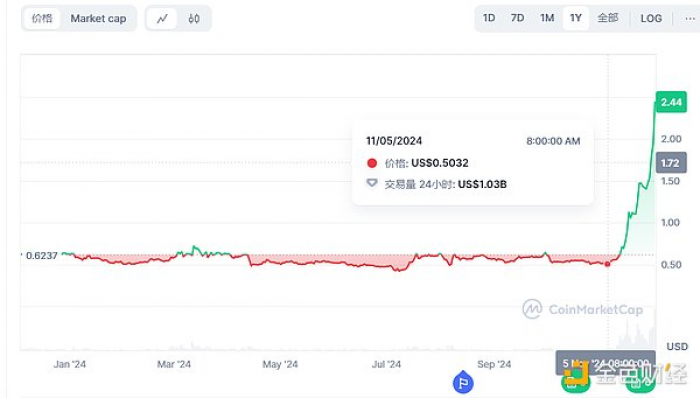The image size is (700, 398).
Task: Click the crosshair price label 1.72
Action: point(671,163)
